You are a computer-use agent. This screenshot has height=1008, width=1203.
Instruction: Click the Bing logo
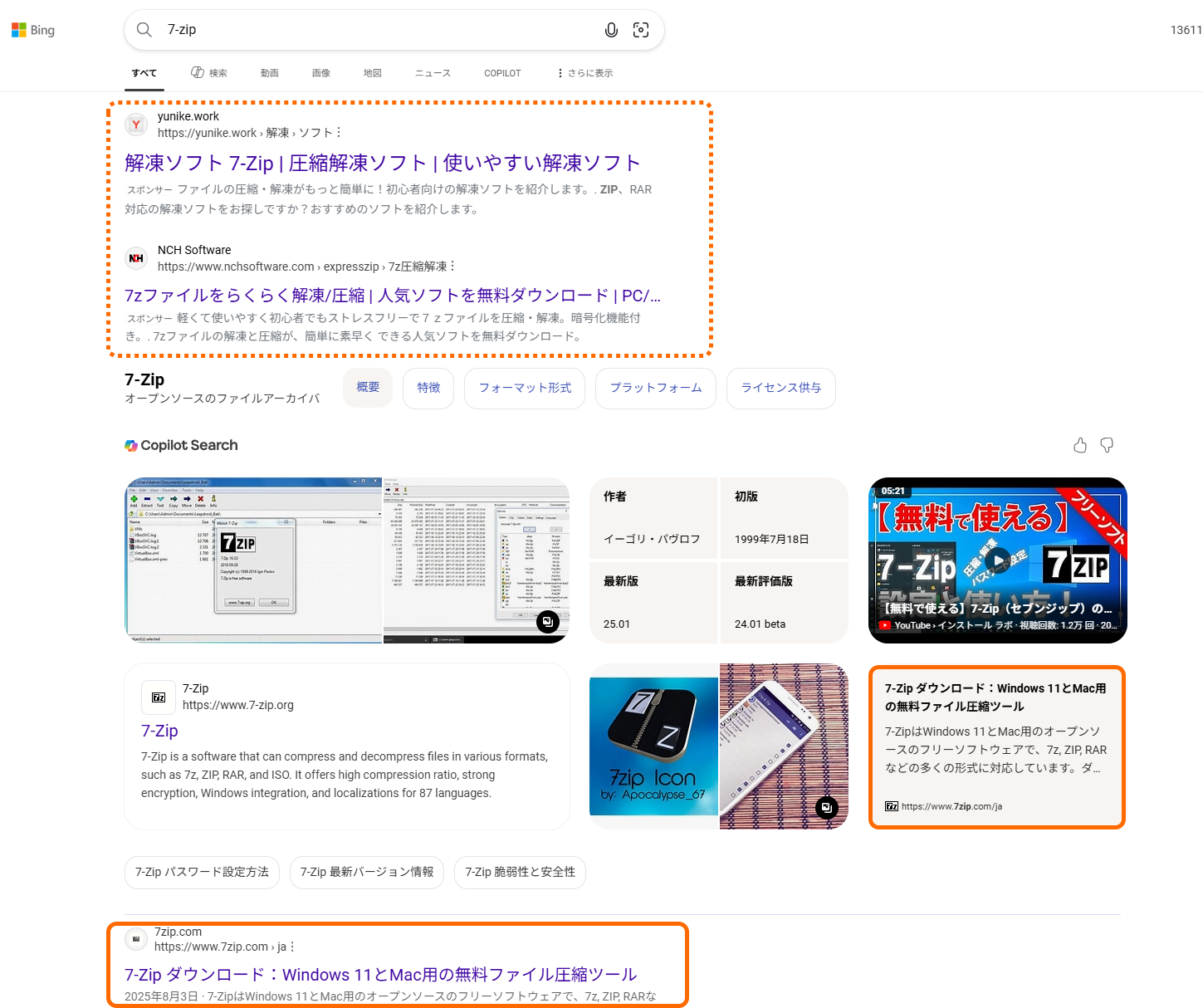tap(33, 29)
